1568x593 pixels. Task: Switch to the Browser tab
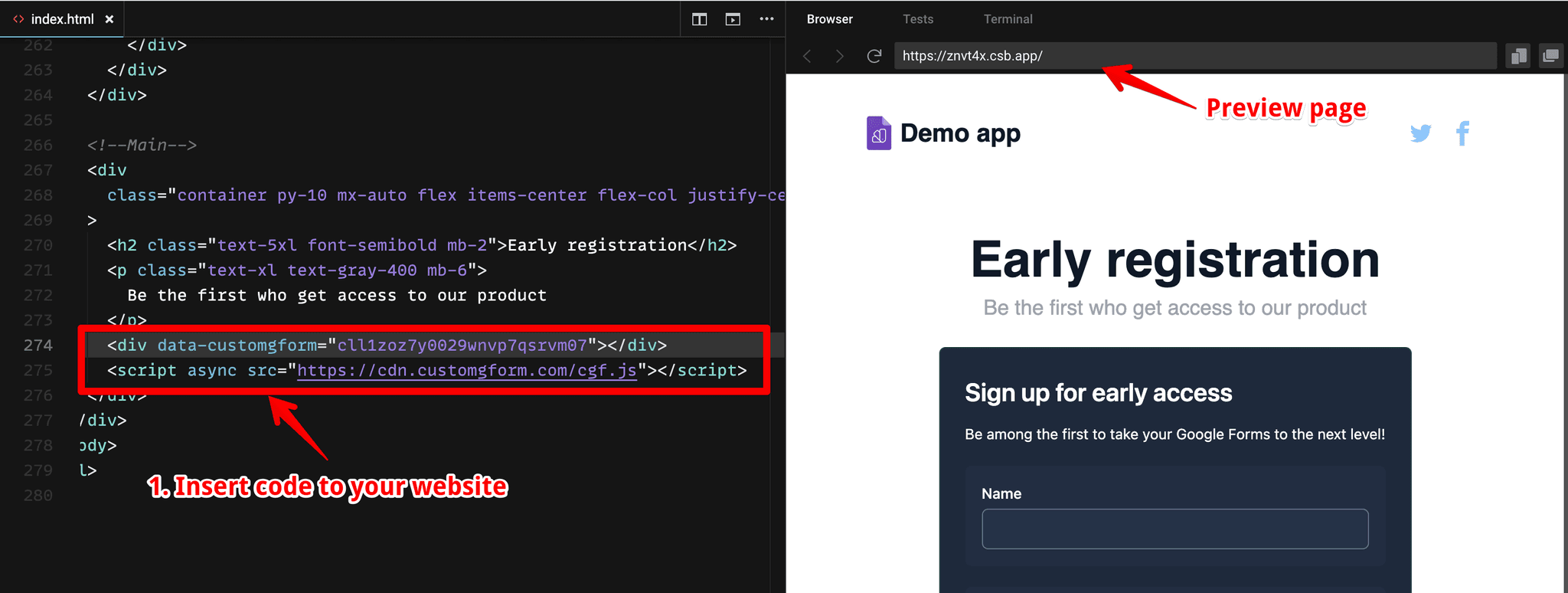[x=829, y=19]
